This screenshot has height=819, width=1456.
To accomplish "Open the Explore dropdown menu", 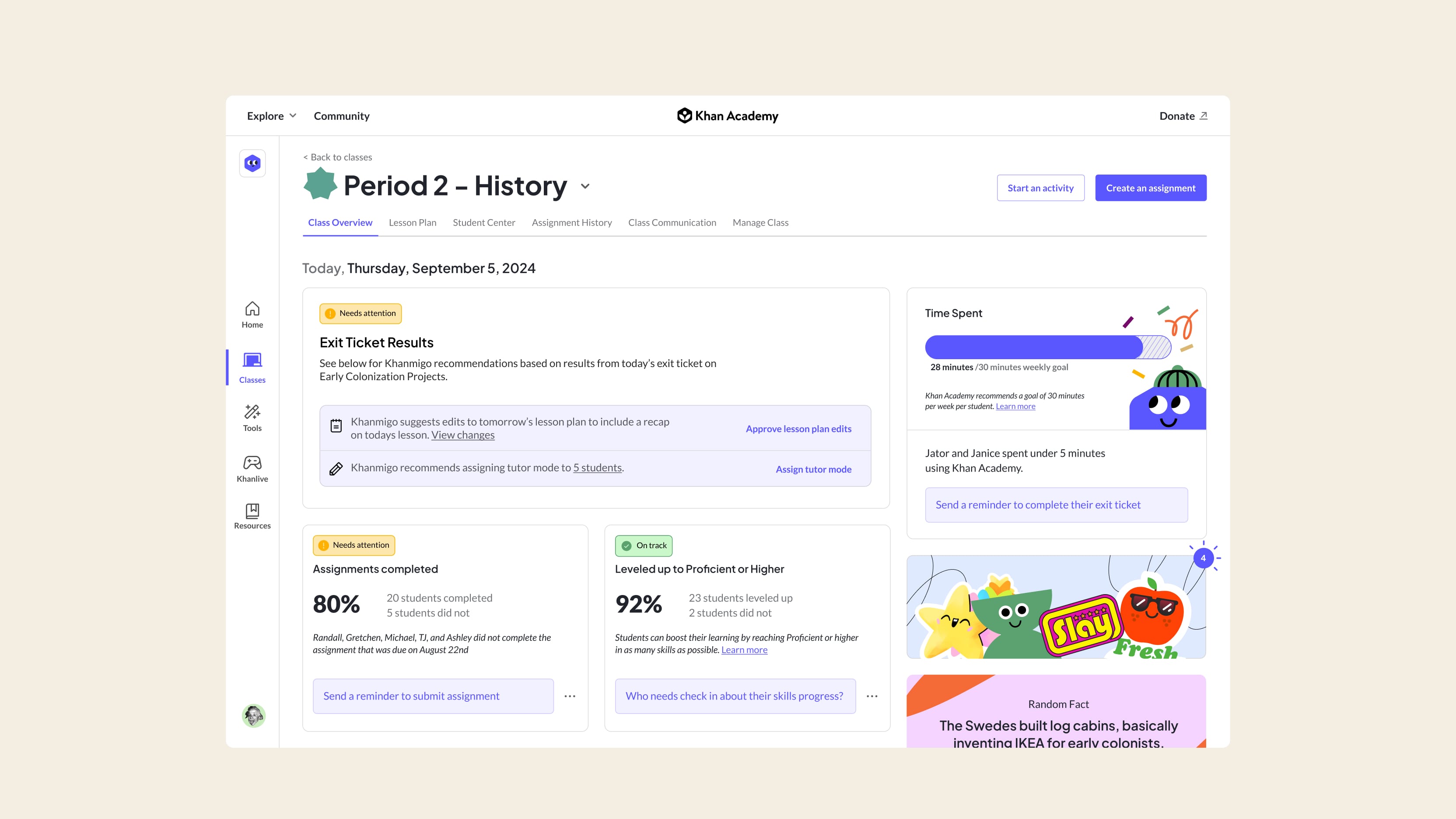I will (270, 115).
